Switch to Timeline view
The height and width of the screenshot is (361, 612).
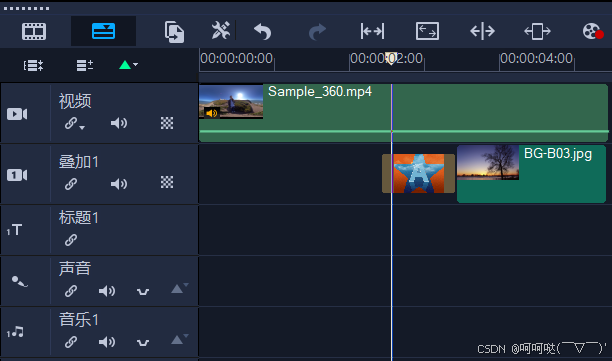coord(103,31)
